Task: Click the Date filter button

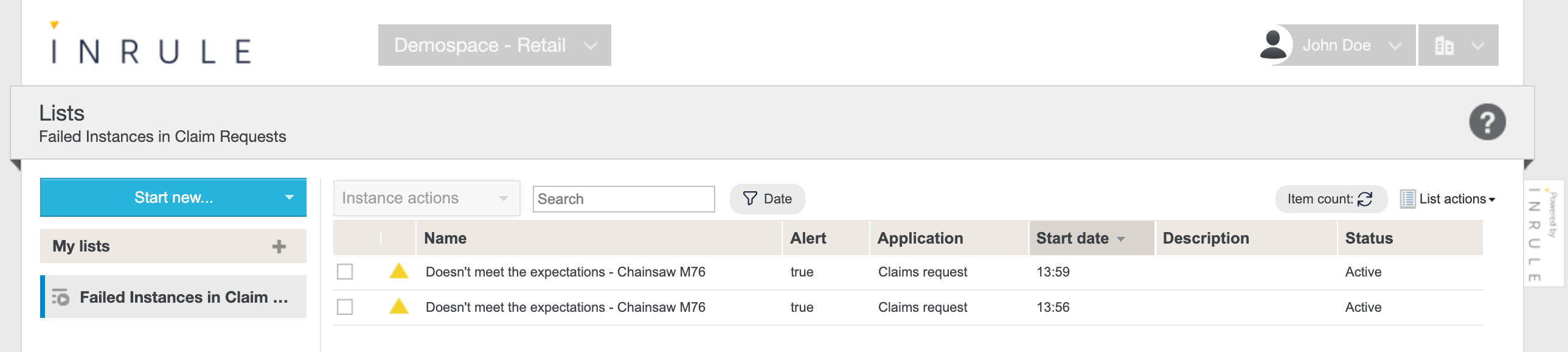Action: (767, 199)
